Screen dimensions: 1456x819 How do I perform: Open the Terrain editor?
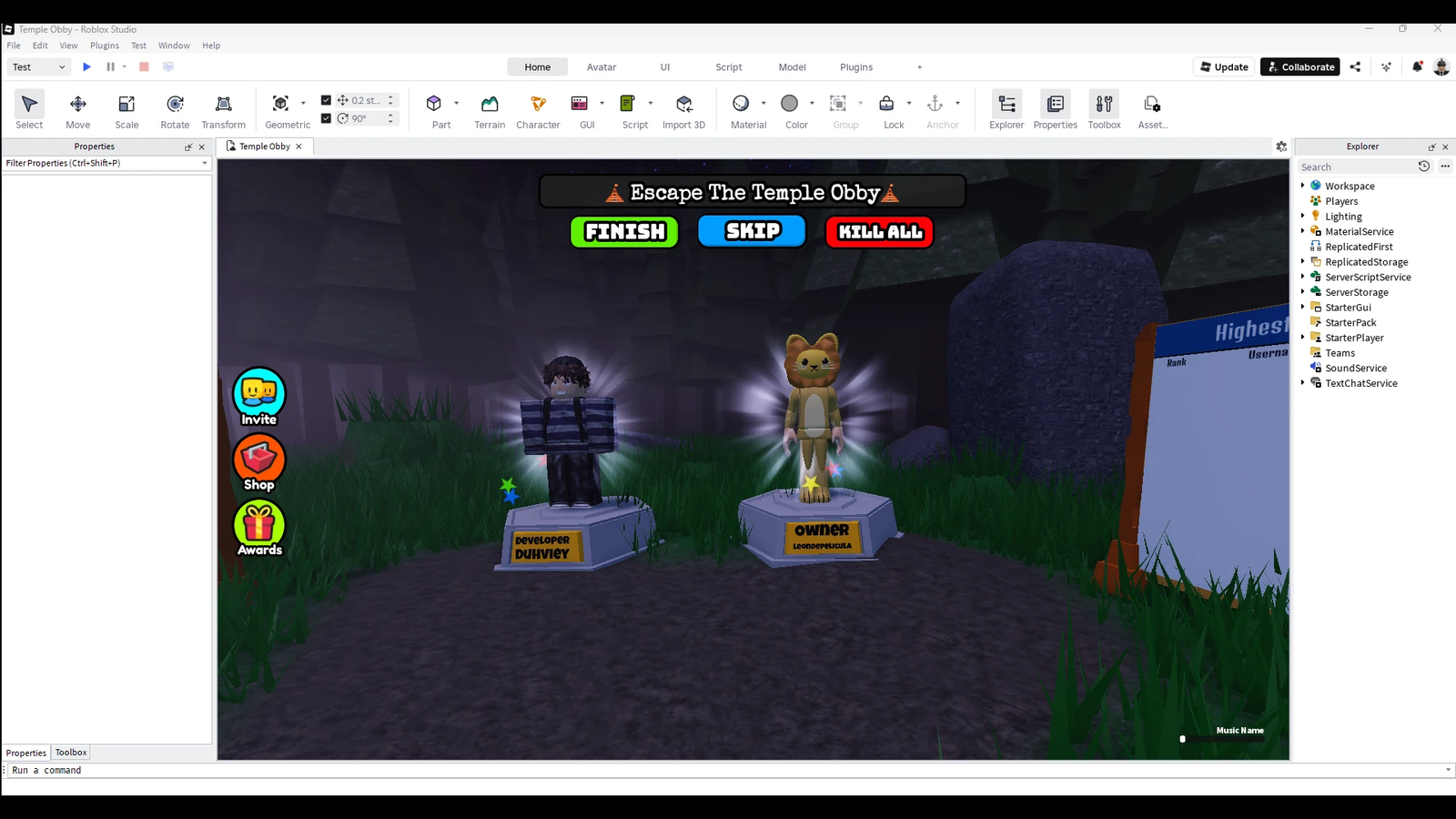490,110
